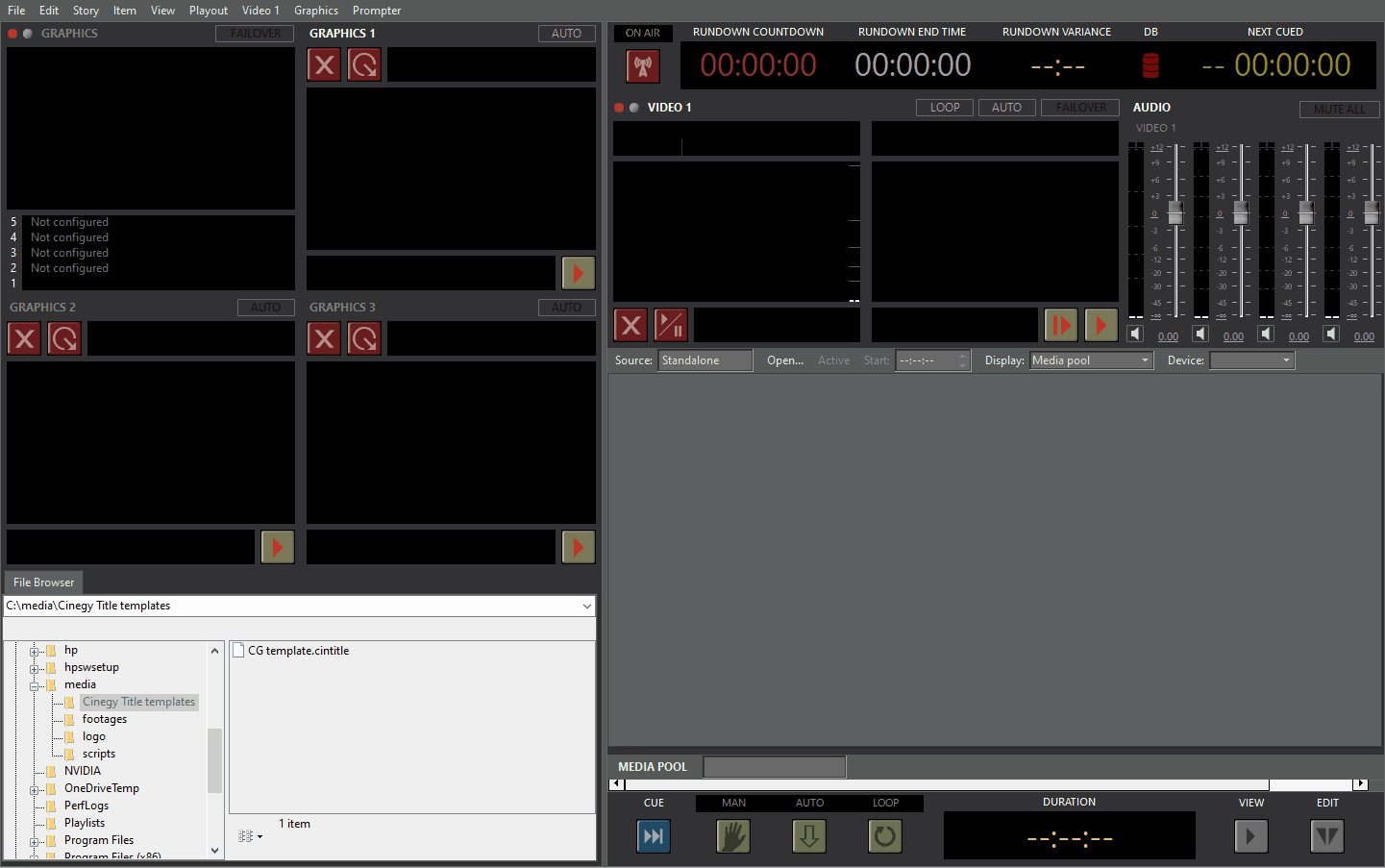Viewport: 1385px width, 868px height.
Task: Click the ON AIR transmitter icon
Action: (642, 65)
